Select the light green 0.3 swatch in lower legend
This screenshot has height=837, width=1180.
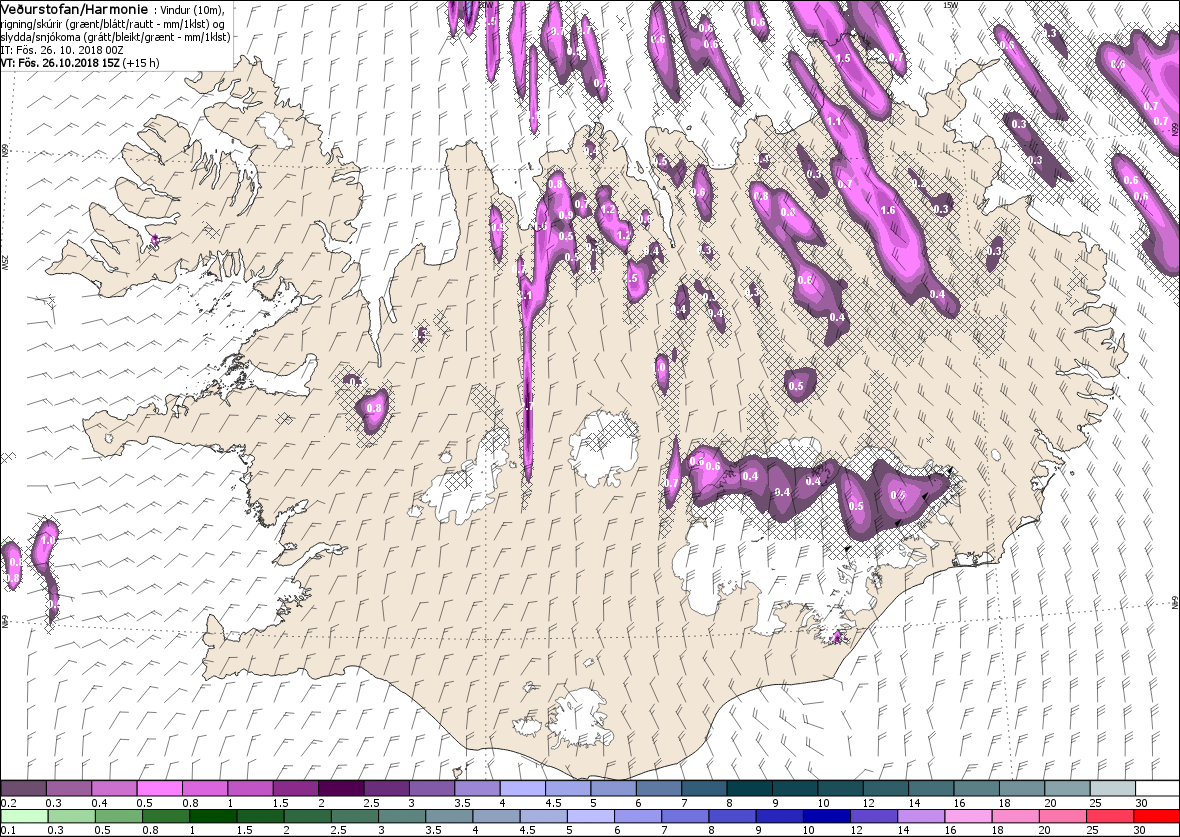click(x=71, y=817)
